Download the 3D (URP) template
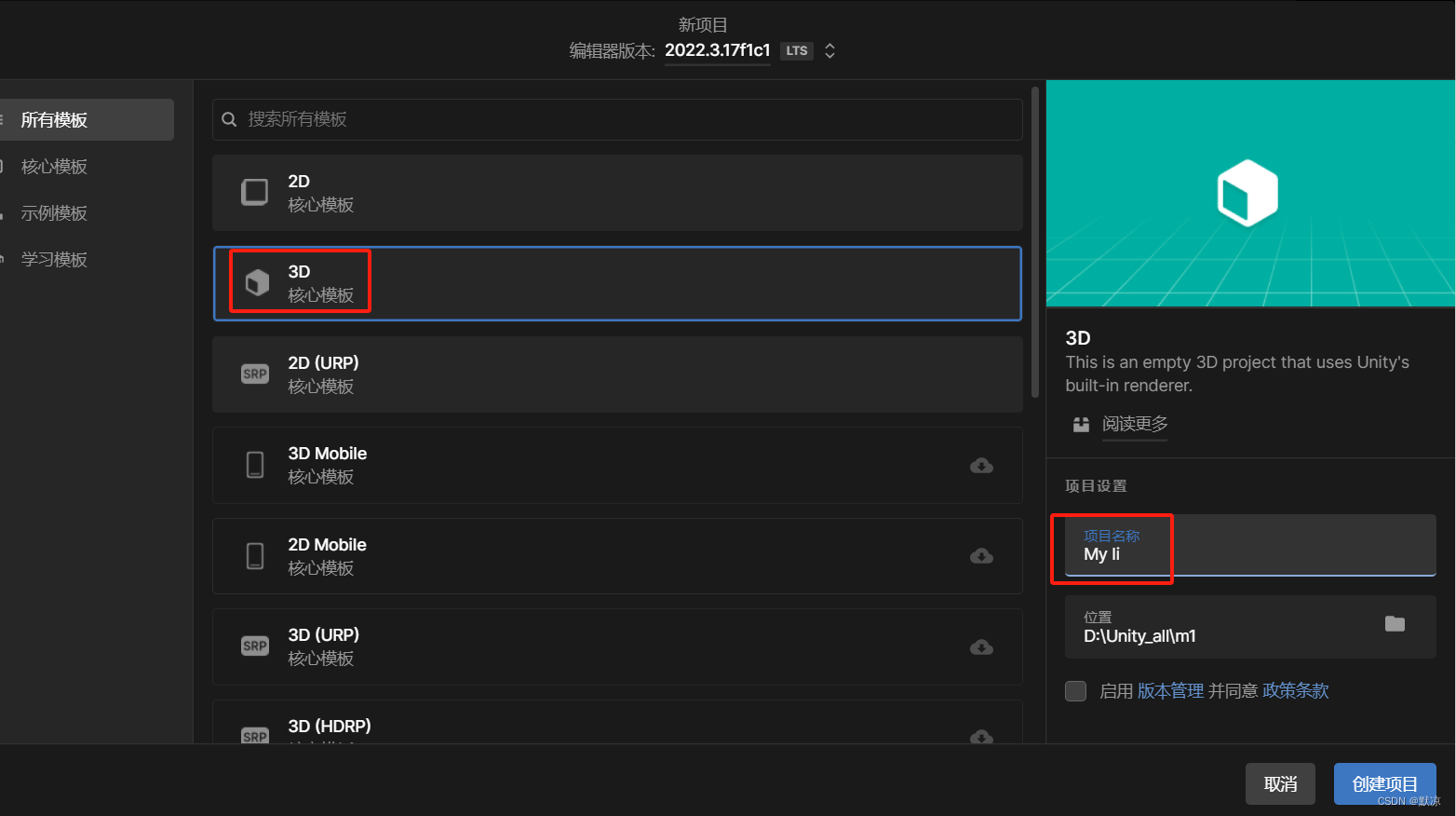The height and width of the screenshot is (816, 1456). point(981,646)
